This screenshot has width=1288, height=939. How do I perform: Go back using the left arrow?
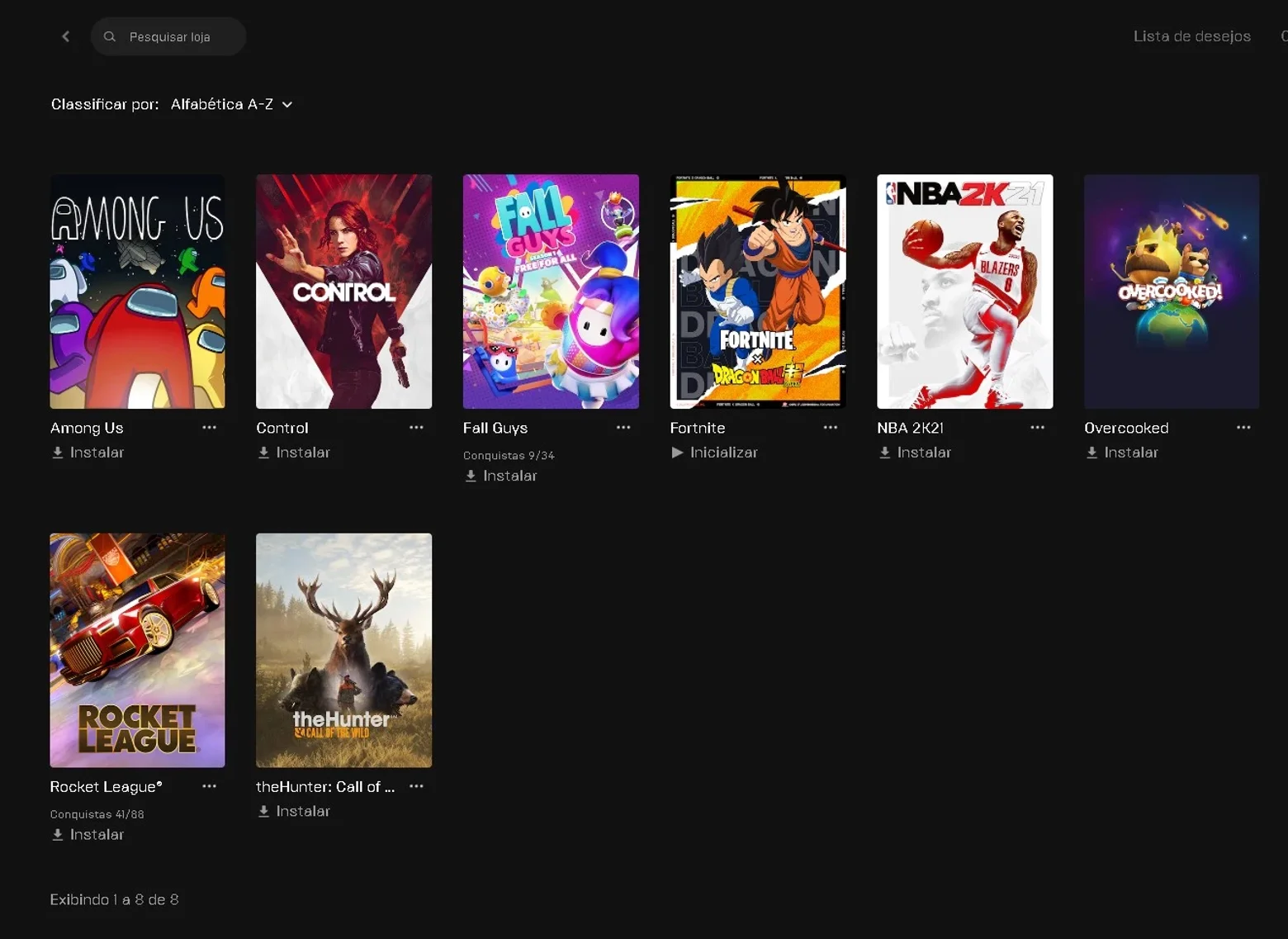[66, 36]
